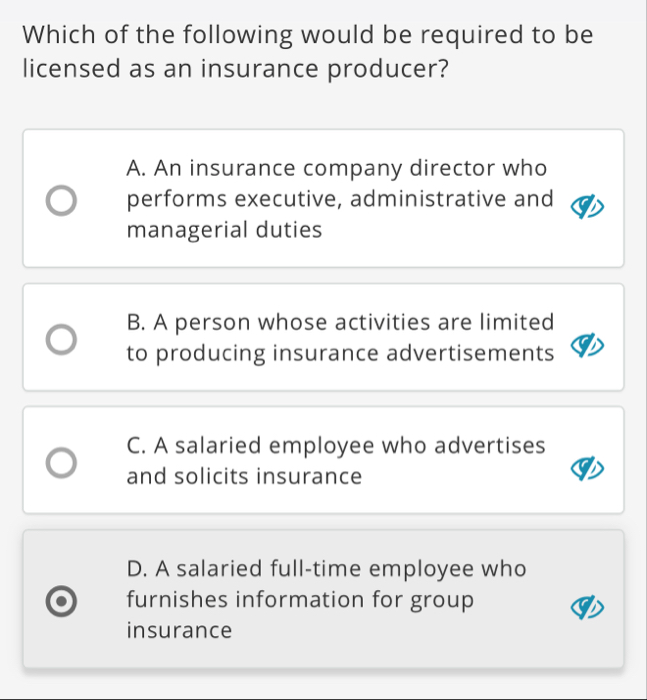Select the 'producing insurance advertisements' answer text

click(x=340, y=354)
